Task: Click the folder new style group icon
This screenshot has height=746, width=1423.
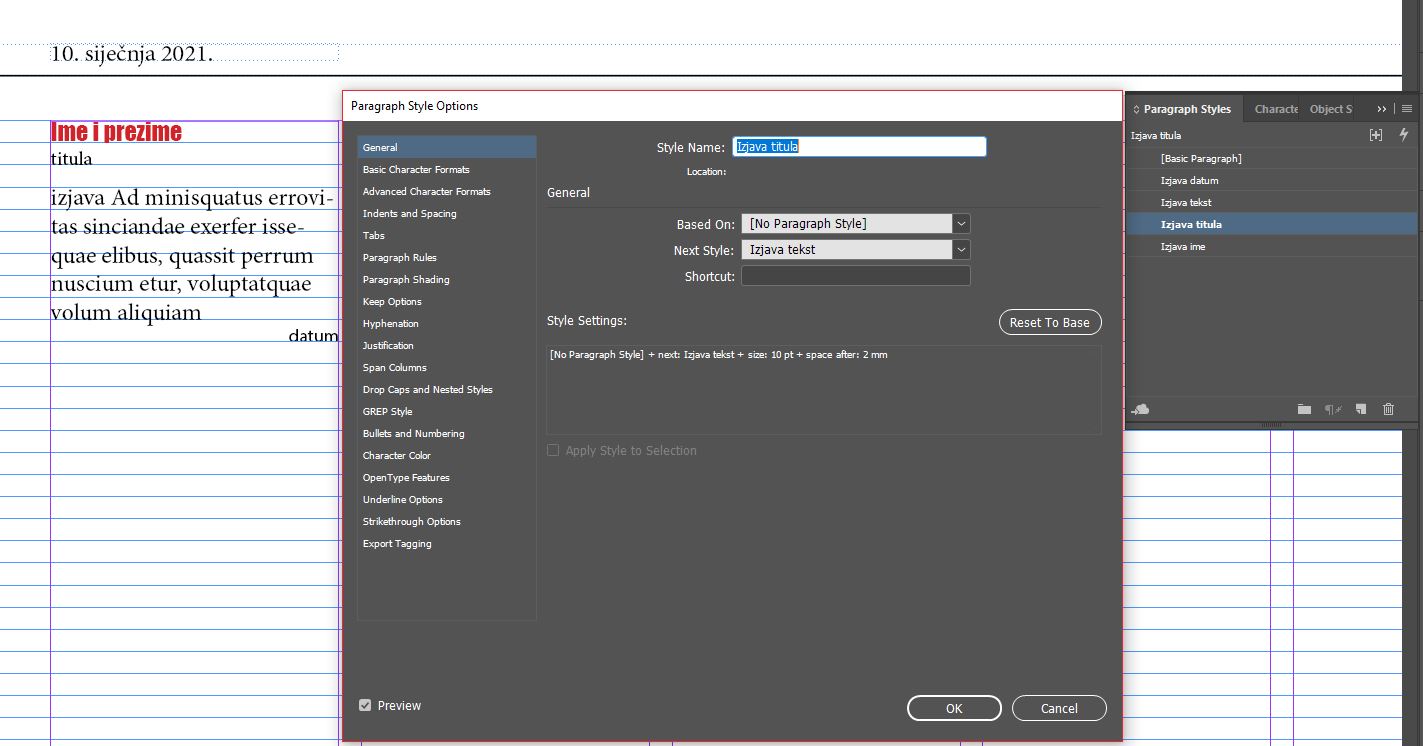Action: point(1304,409)
